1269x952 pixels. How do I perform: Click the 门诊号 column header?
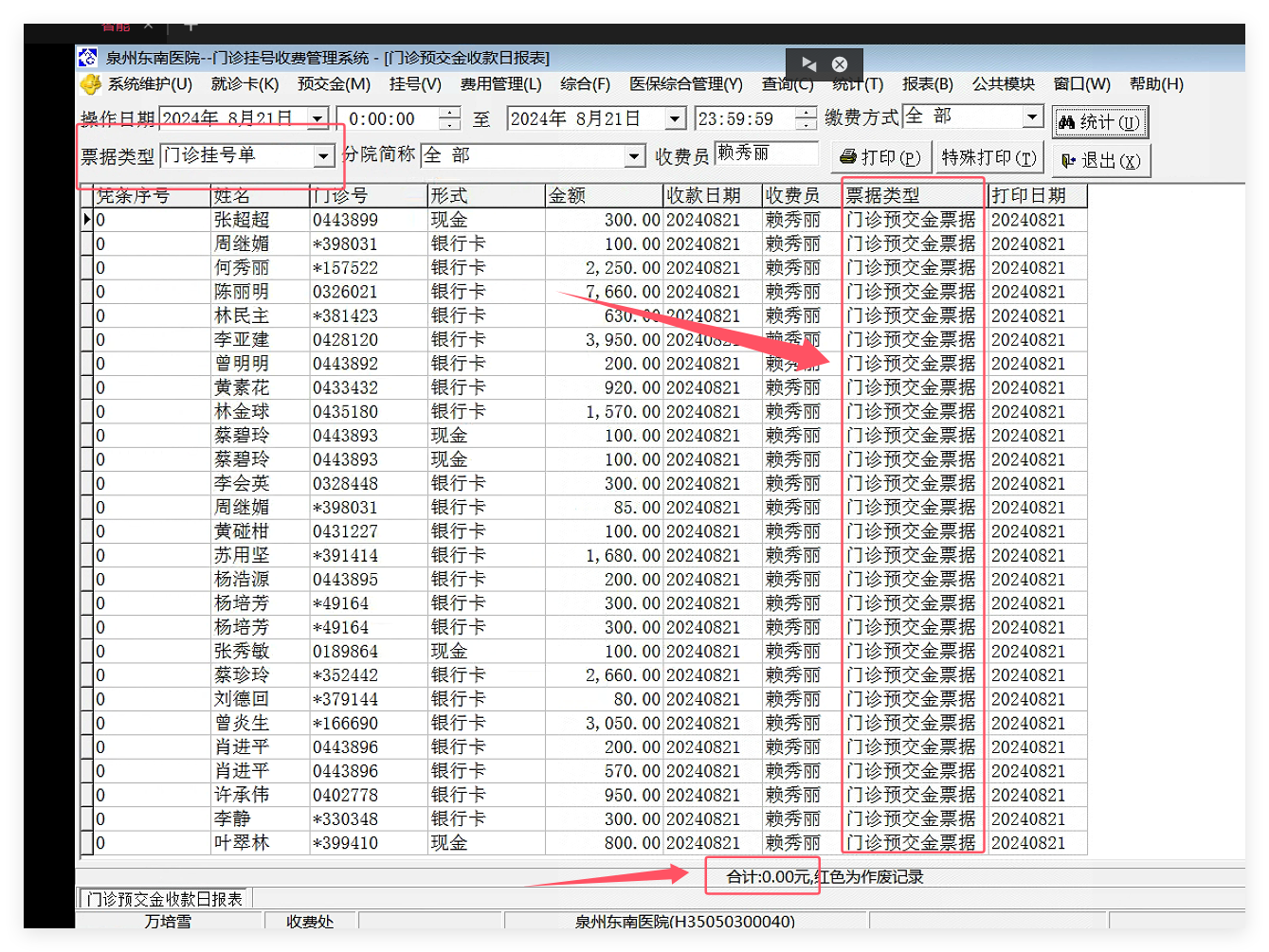369,196
